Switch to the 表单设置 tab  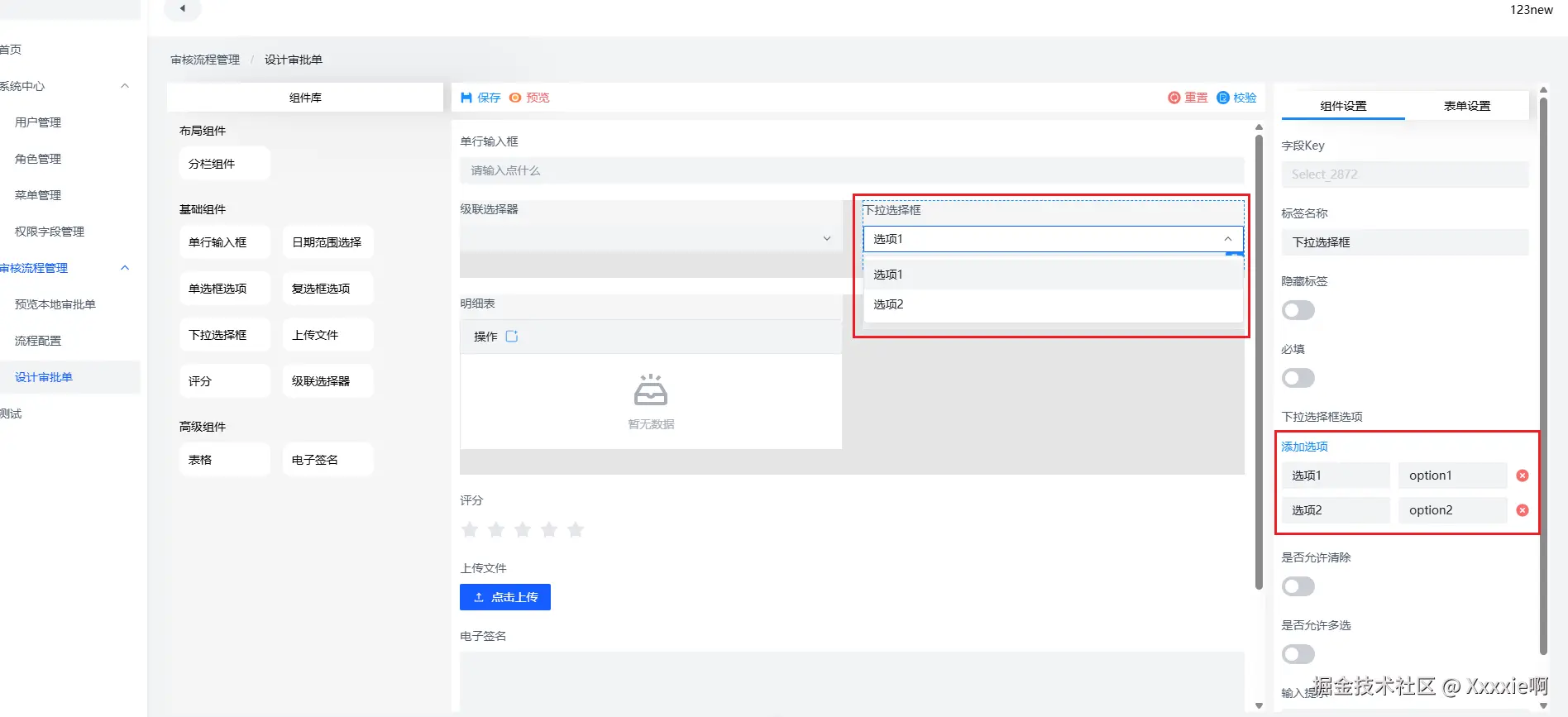[1467, 106]
